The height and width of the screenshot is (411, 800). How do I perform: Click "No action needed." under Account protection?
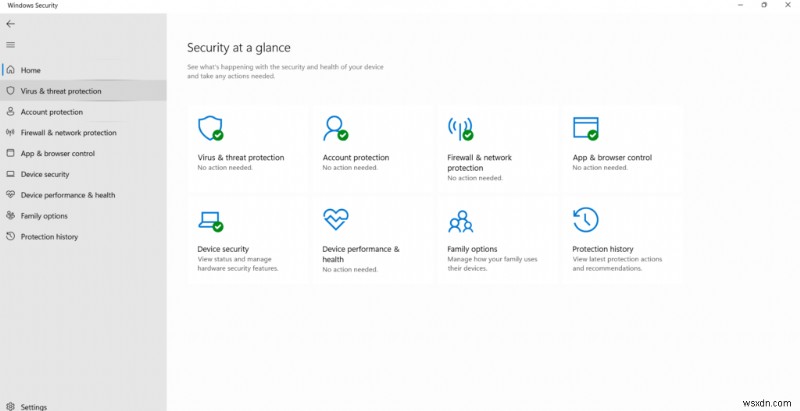pyautogui.click(x=350, y=168)
